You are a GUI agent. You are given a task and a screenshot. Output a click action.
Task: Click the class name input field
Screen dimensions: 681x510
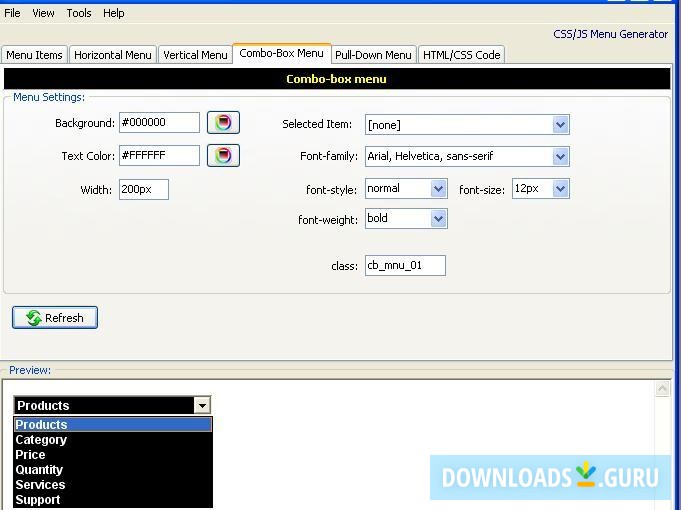(405, 265)
